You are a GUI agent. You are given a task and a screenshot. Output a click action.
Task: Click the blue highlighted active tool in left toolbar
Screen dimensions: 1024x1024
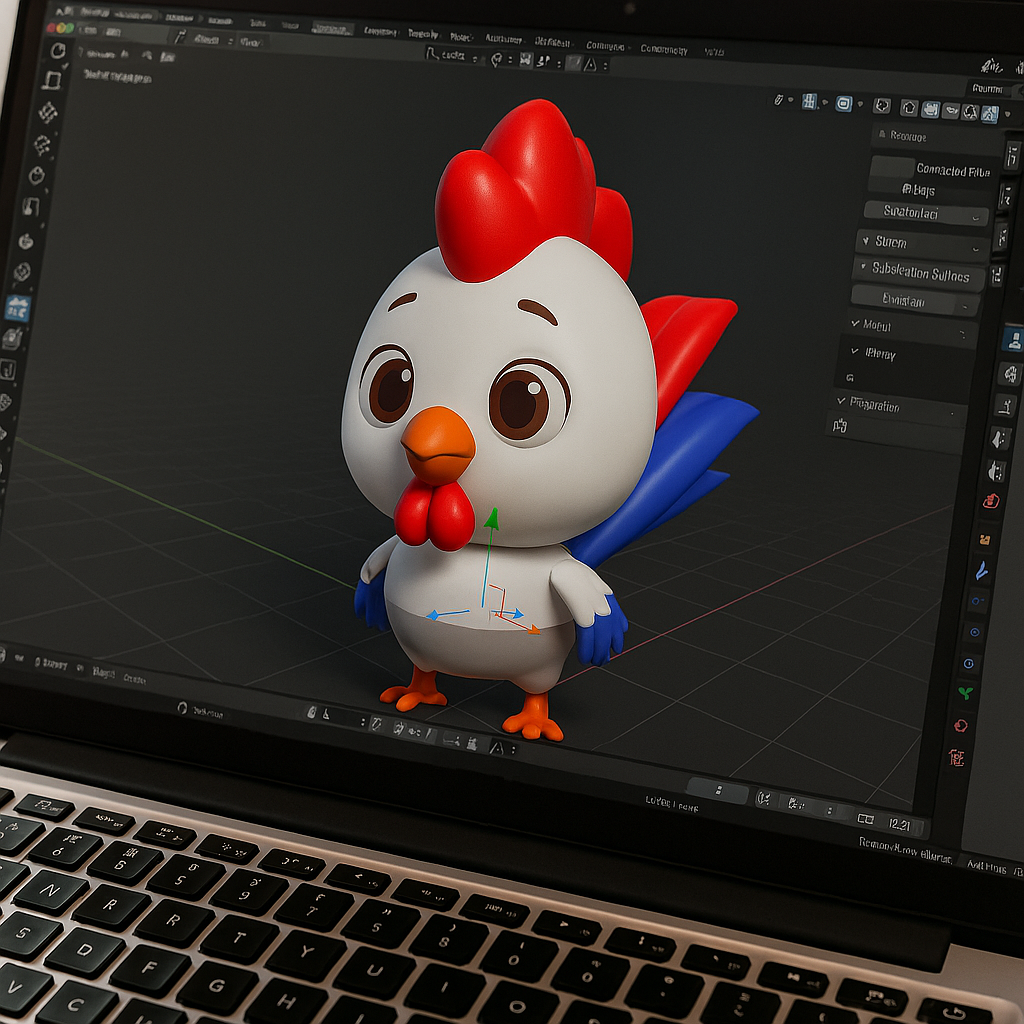tap(17, 307)
